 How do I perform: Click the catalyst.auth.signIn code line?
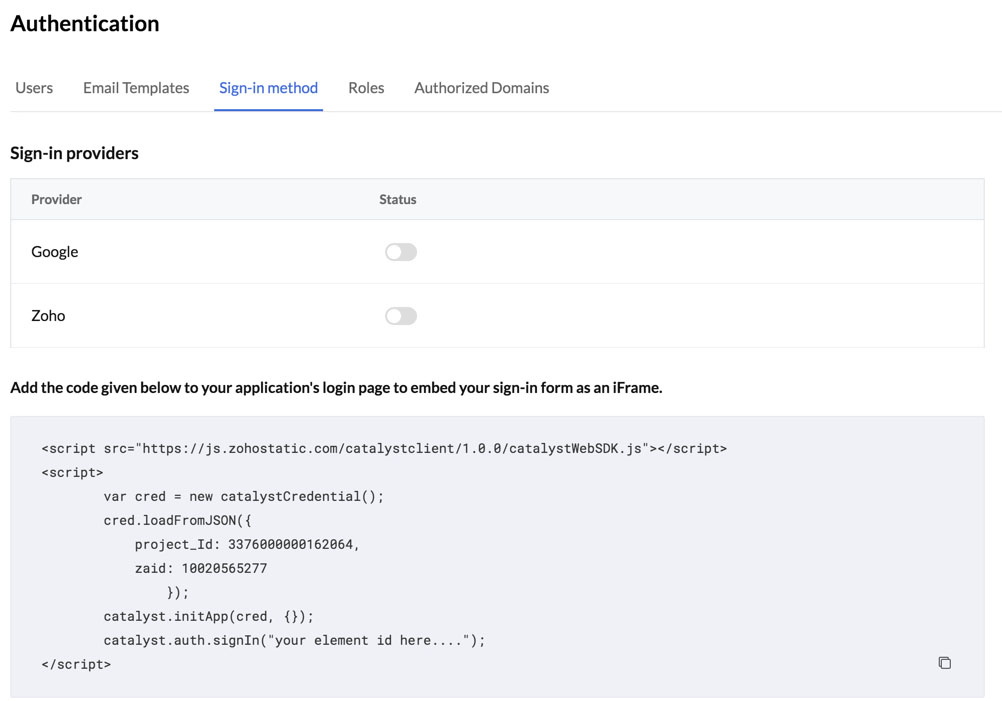tap(294, 640)
